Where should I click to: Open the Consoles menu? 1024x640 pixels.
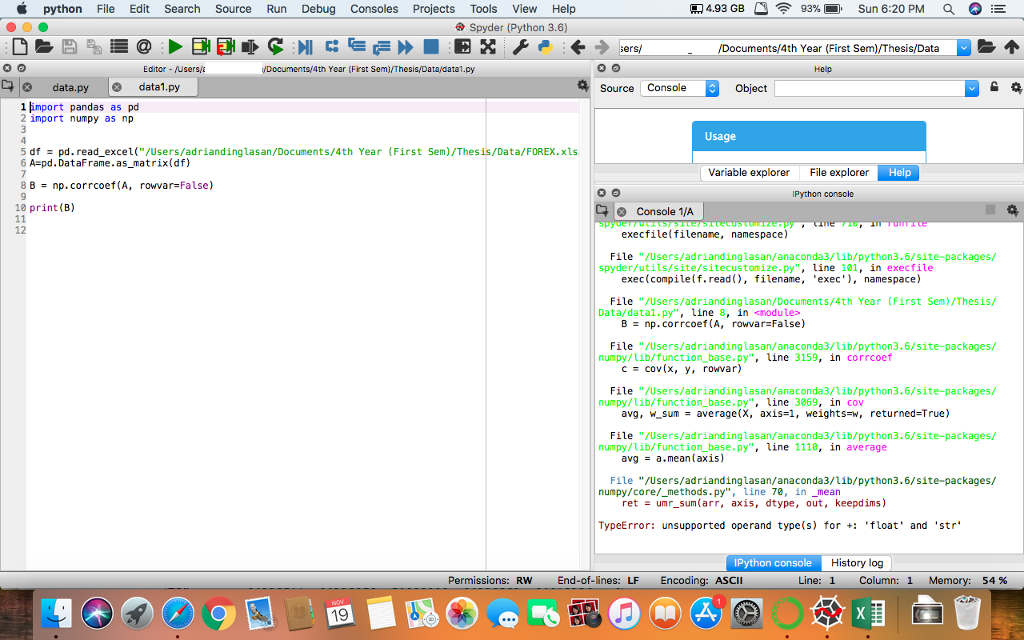(x=374, y=9)
